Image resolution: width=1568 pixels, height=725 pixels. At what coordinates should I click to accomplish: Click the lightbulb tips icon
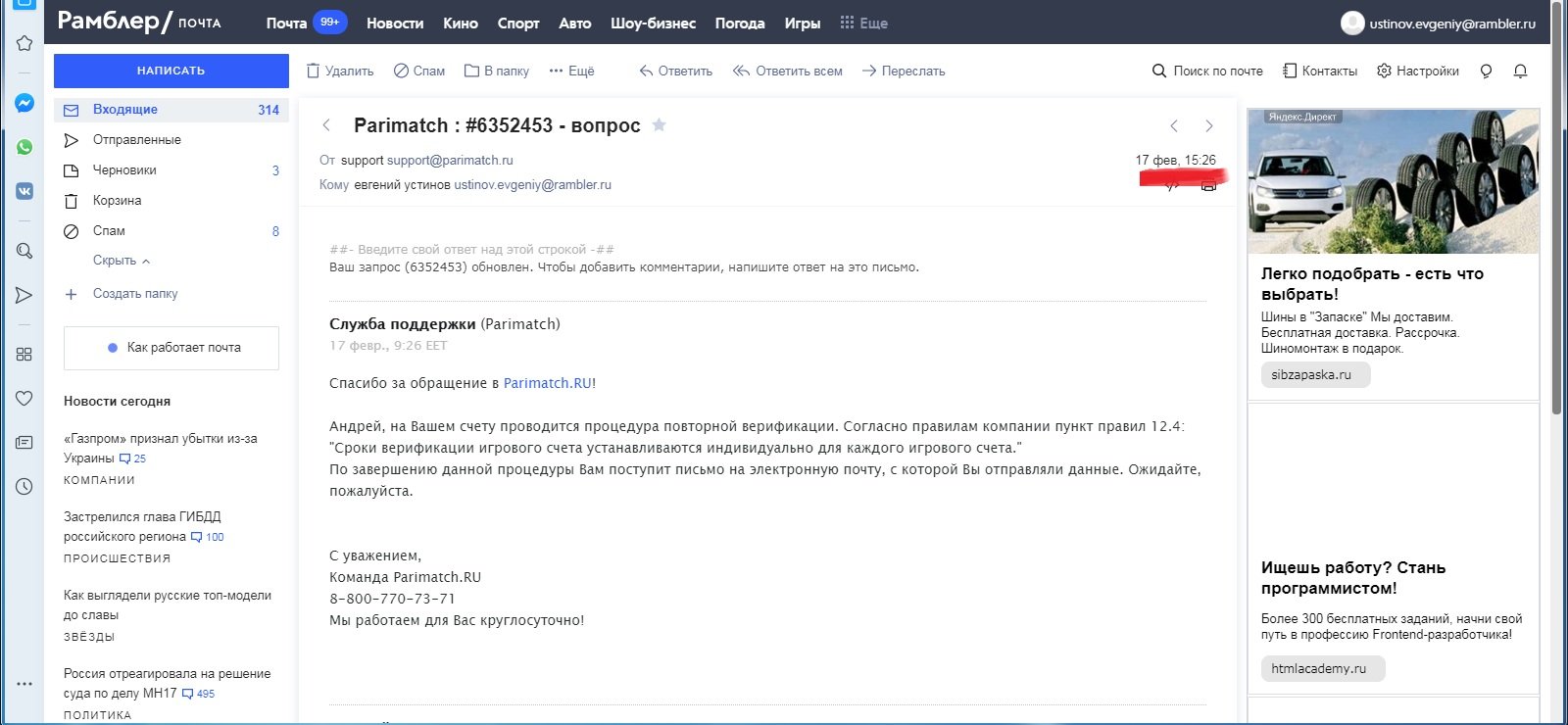[x=1486, y=72]
